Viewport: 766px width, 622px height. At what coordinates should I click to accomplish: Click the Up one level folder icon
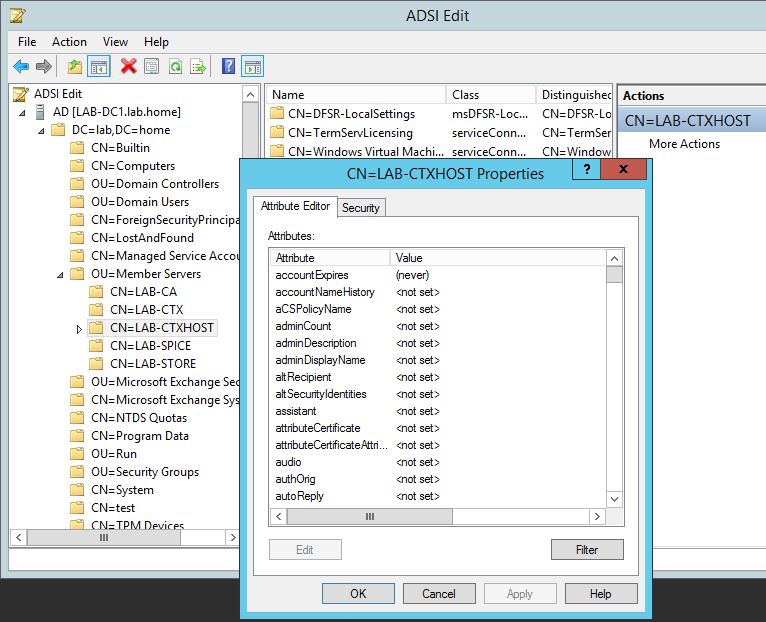coord(75,67)
